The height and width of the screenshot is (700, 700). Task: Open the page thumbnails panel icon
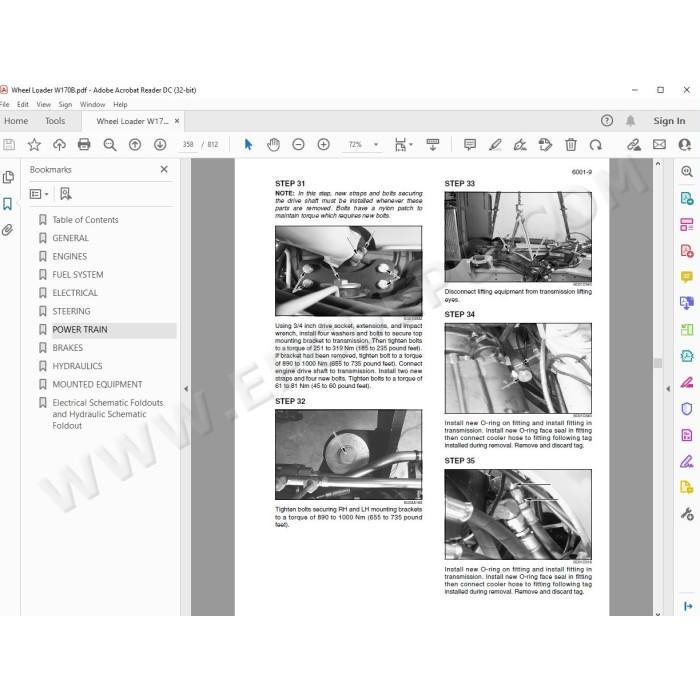pos(8,177)
